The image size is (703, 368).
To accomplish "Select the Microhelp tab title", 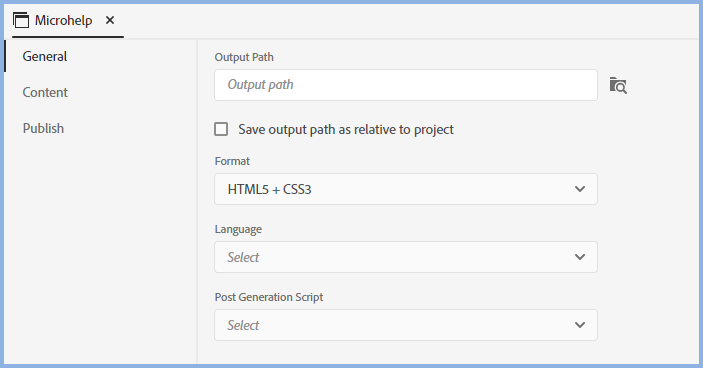I will 64,20.
